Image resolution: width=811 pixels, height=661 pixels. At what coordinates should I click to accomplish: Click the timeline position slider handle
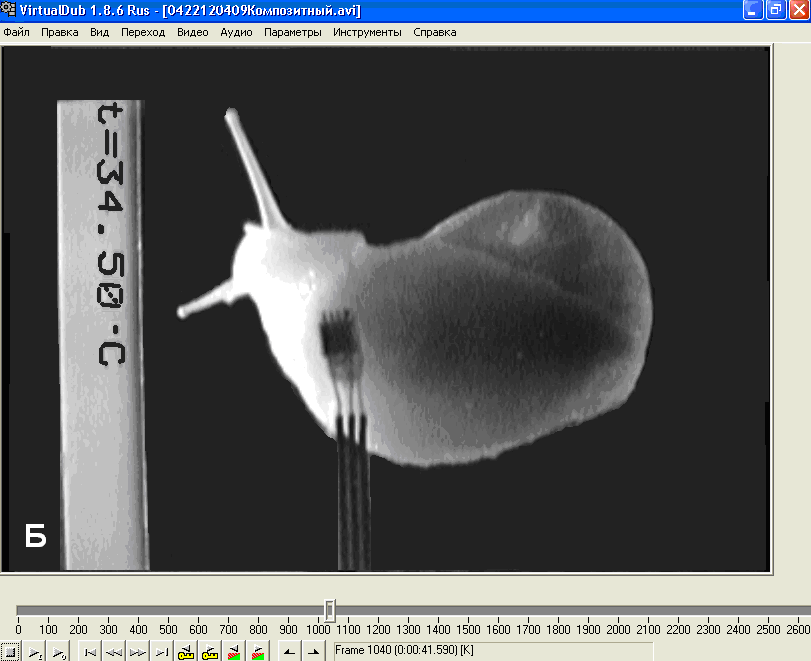click(330, 610)
